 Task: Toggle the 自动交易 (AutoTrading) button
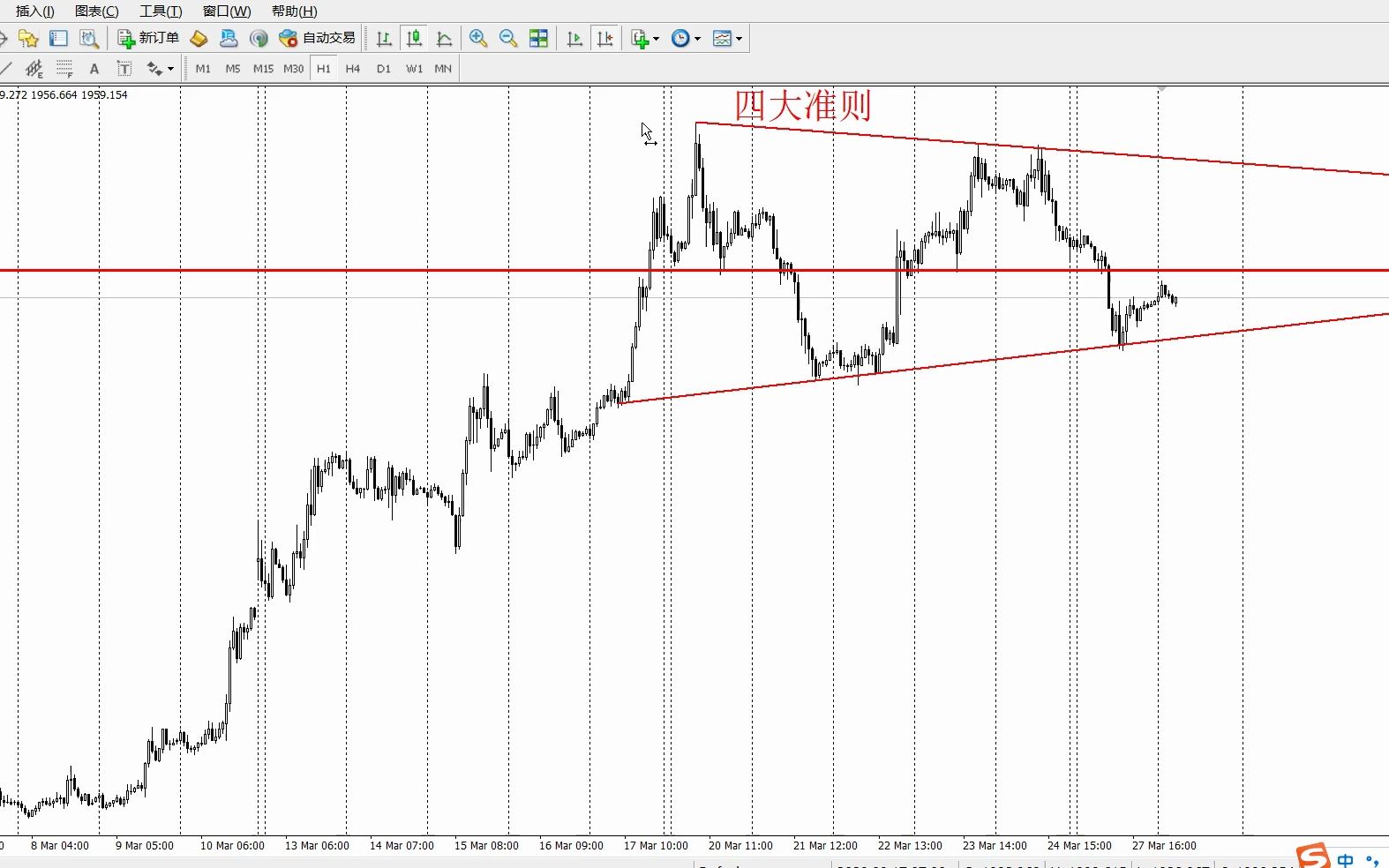pos(317,38)
